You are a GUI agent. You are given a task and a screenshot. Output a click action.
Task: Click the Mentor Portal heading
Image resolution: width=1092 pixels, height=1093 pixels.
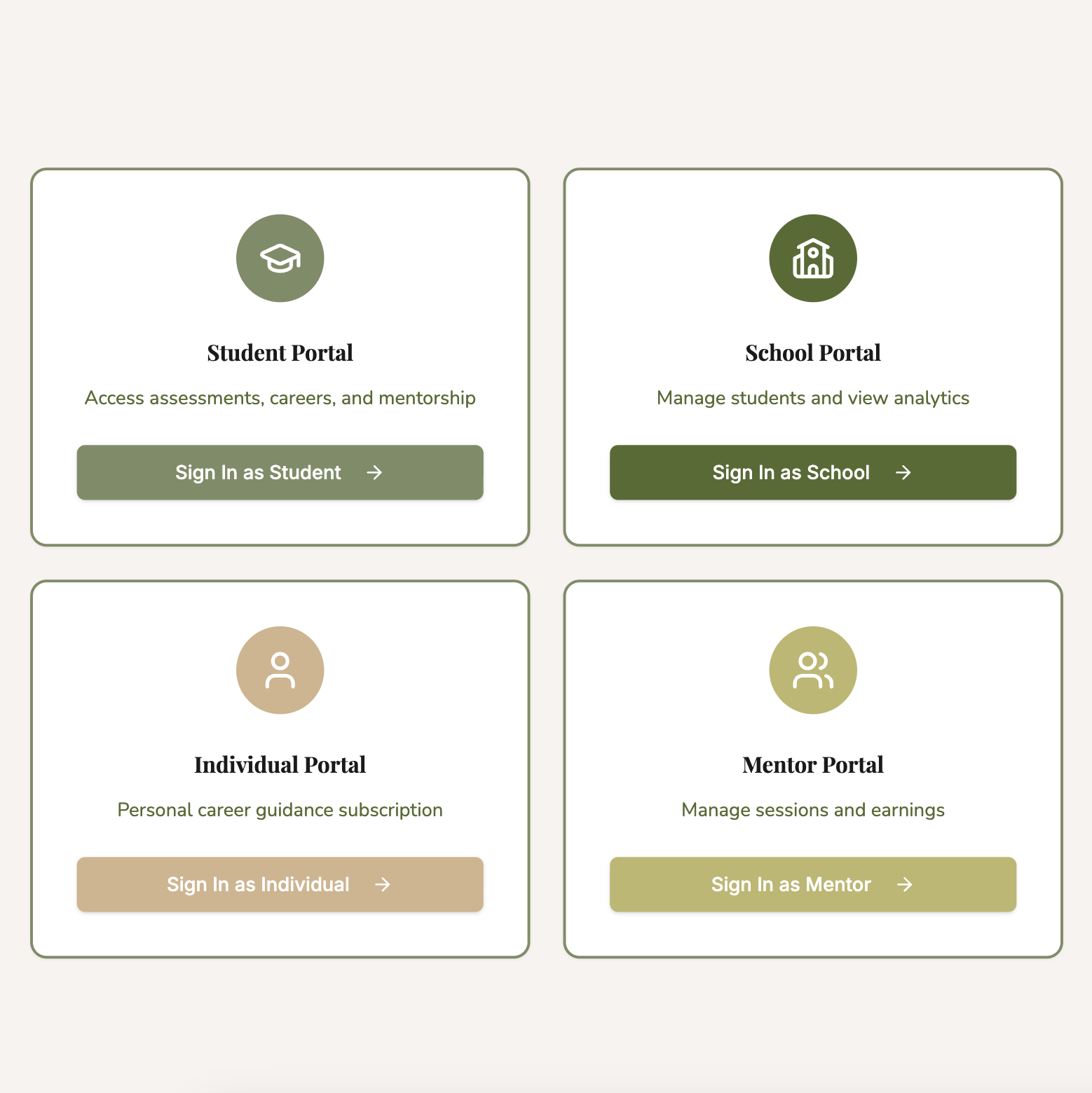click(x=812, y=764)
